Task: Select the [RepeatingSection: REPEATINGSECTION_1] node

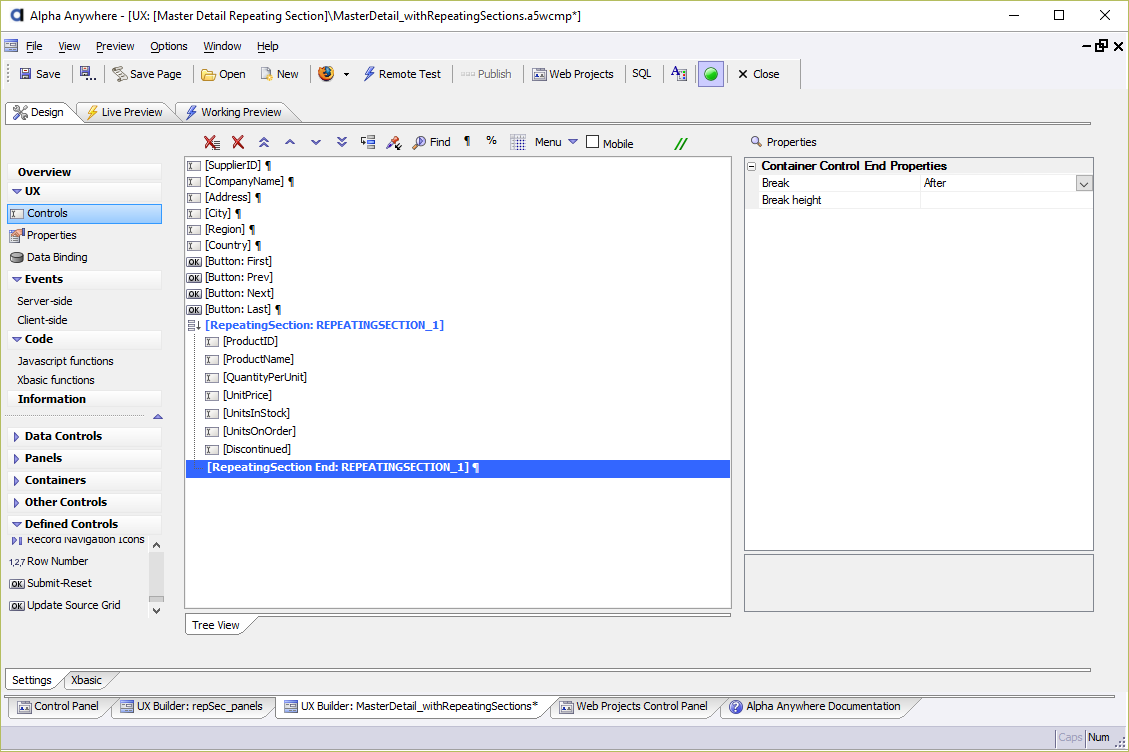Action: (x=325, y=326)
